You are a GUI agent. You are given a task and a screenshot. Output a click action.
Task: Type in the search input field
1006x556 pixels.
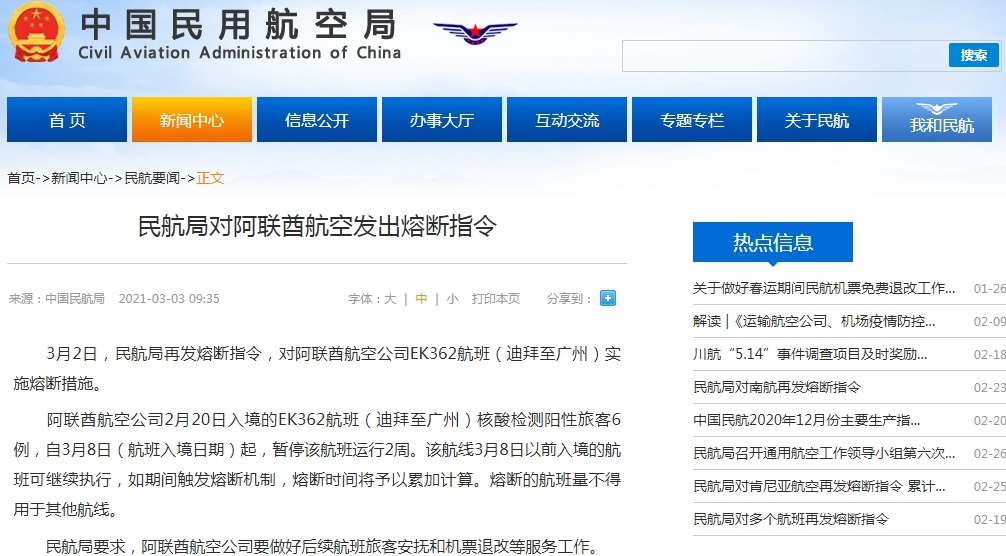tap(783, 56)
